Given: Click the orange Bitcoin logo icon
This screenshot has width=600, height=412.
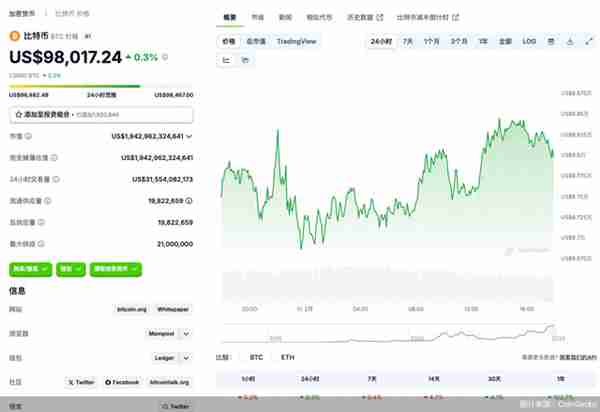Looking at the screenshot, I should (x=15, y=36).
